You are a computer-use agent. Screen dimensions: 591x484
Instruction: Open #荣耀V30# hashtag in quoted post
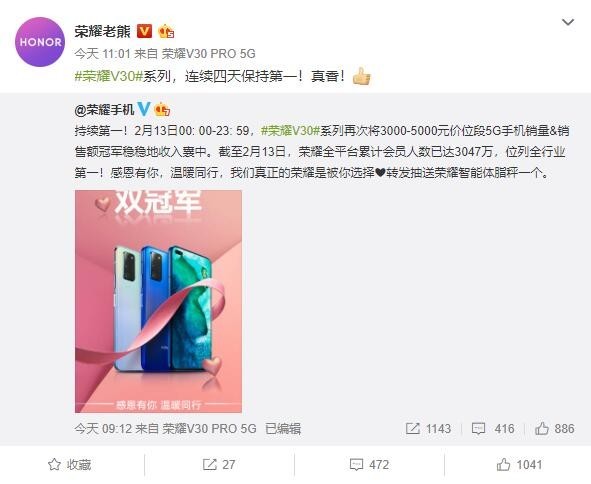tap(290, 130)
